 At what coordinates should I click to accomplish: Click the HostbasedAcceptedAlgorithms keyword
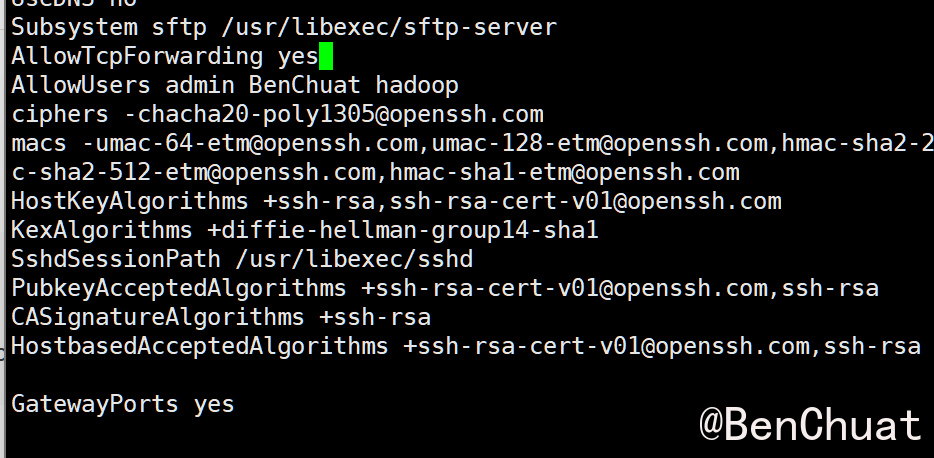coord(200,346)
